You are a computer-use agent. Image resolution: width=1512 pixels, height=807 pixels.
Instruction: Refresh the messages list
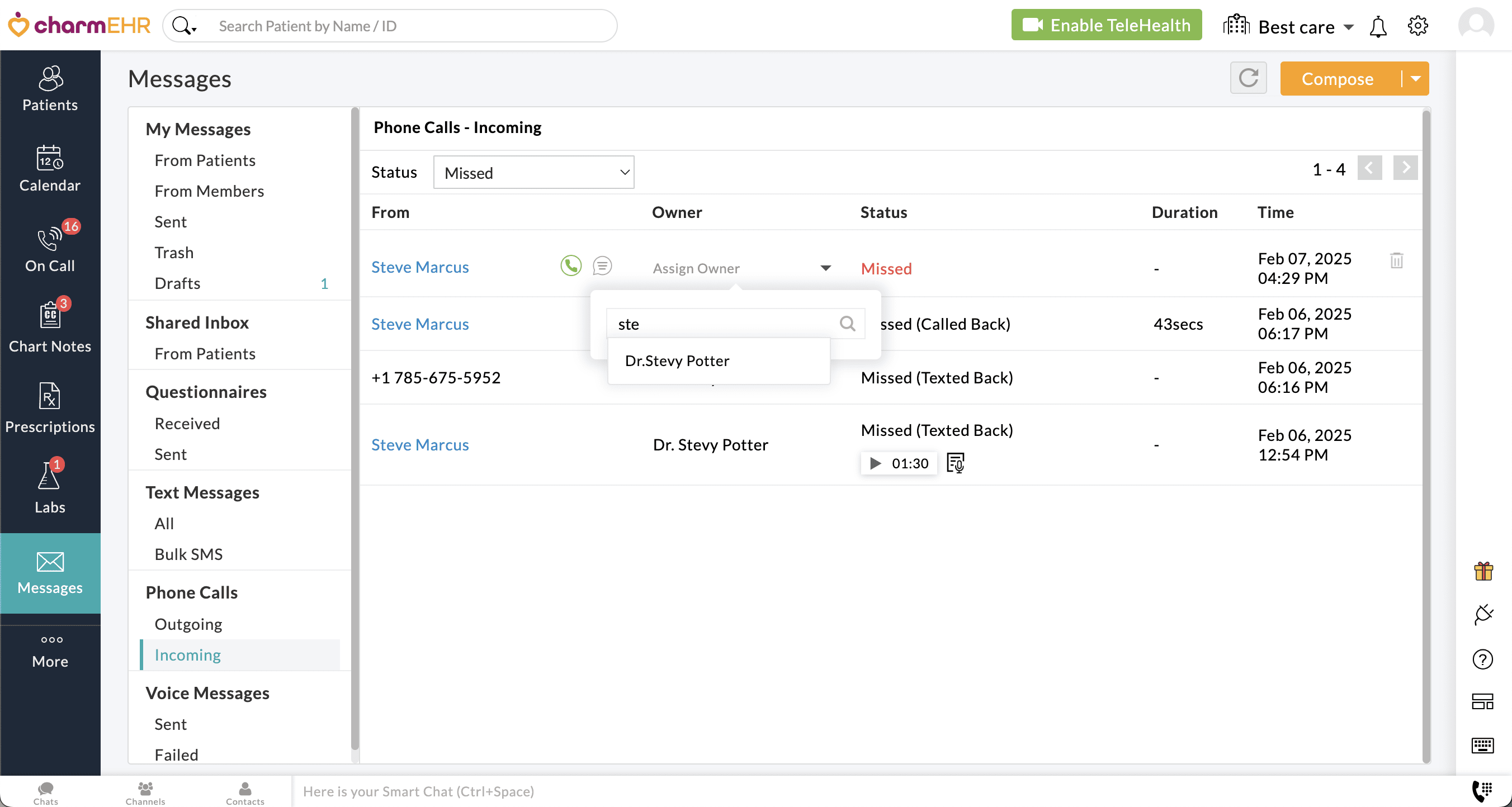1249,78
